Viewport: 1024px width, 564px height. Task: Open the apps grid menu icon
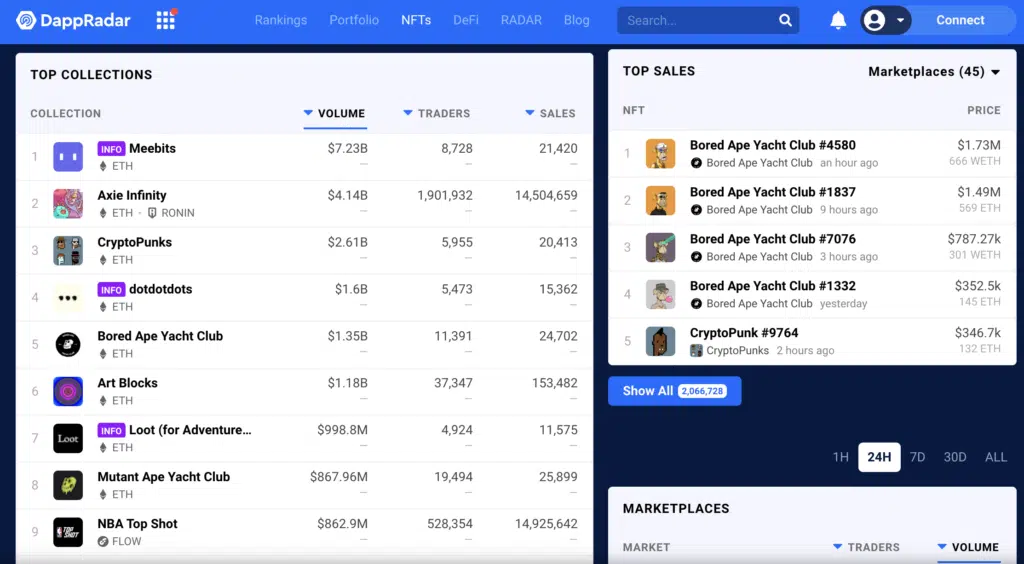(x=166, y=20)
